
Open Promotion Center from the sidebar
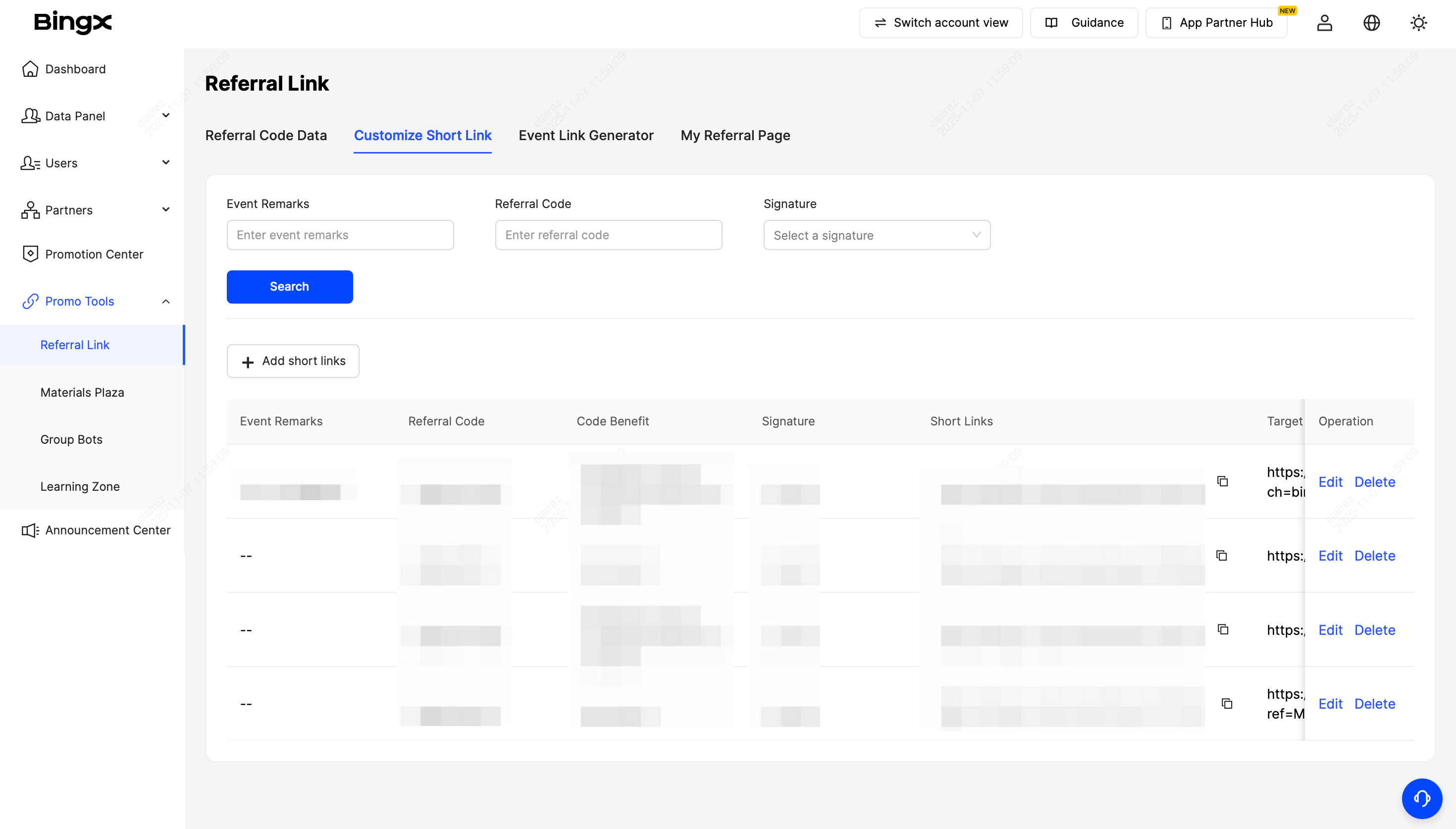coord(94,254)
